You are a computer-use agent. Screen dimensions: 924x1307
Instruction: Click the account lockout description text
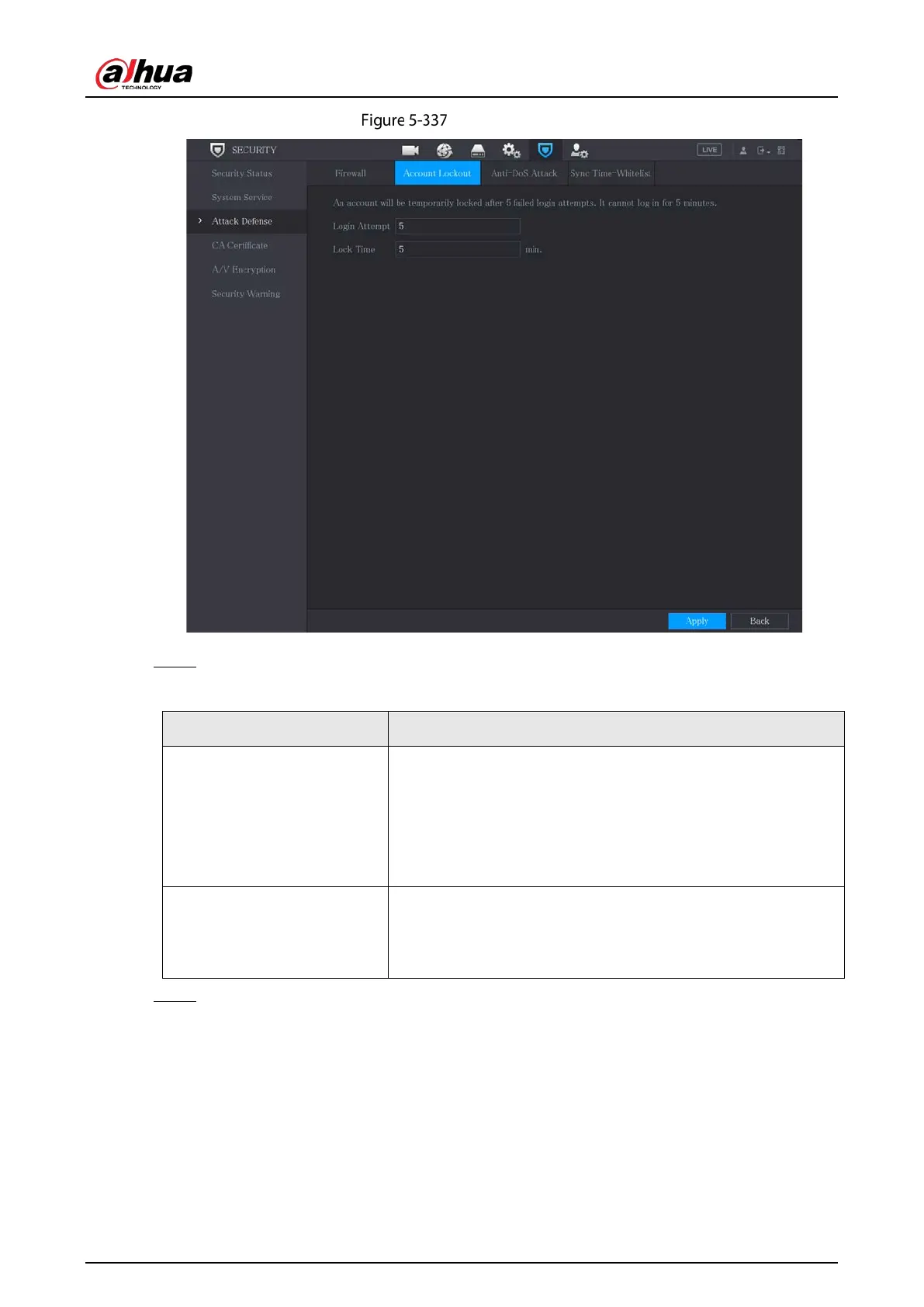[524, 203]
